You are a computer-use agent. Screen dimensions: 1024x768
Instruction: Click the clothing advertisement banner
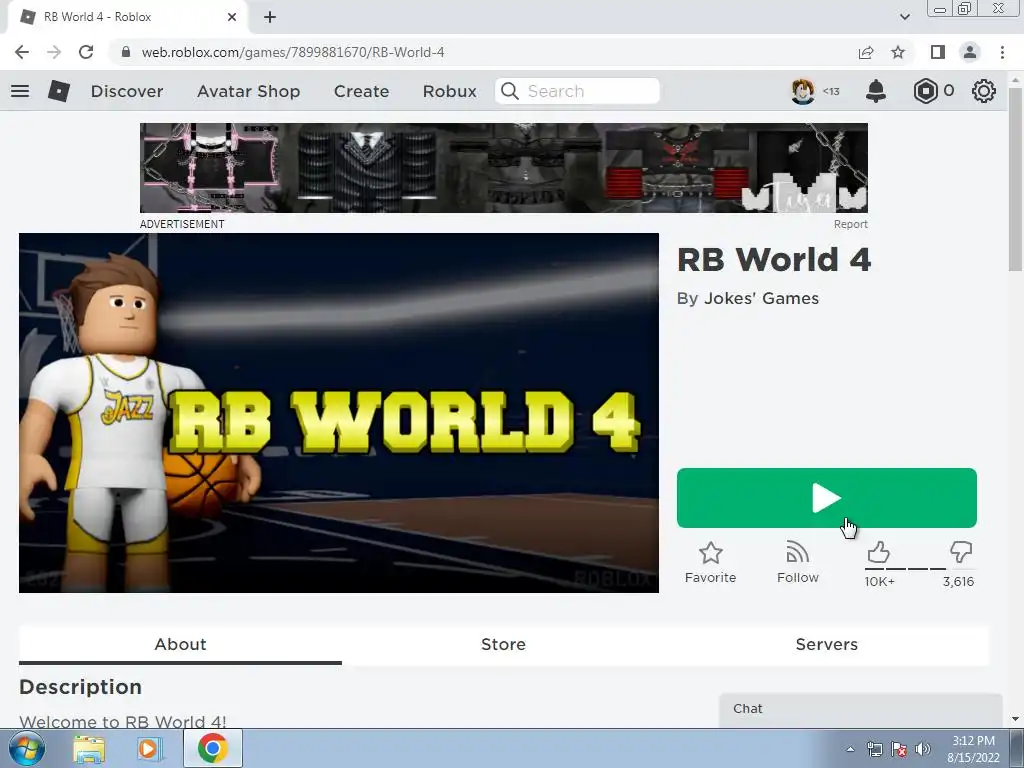(x=504, y=168)
